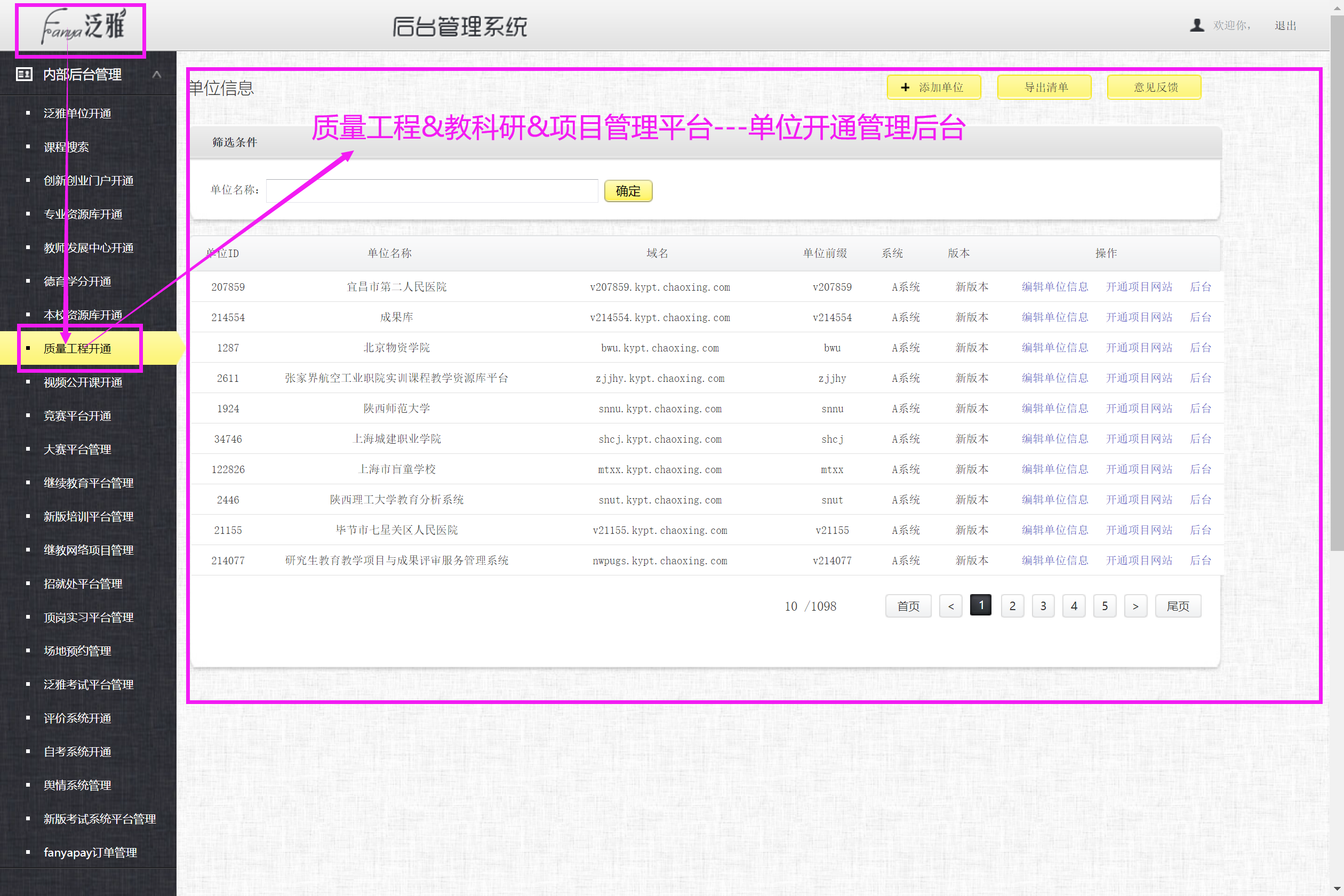Viewport: 1344px width, 896px height.
Task: Edit unit info for 北京物资学院
Action: [x=1054, y=347]
